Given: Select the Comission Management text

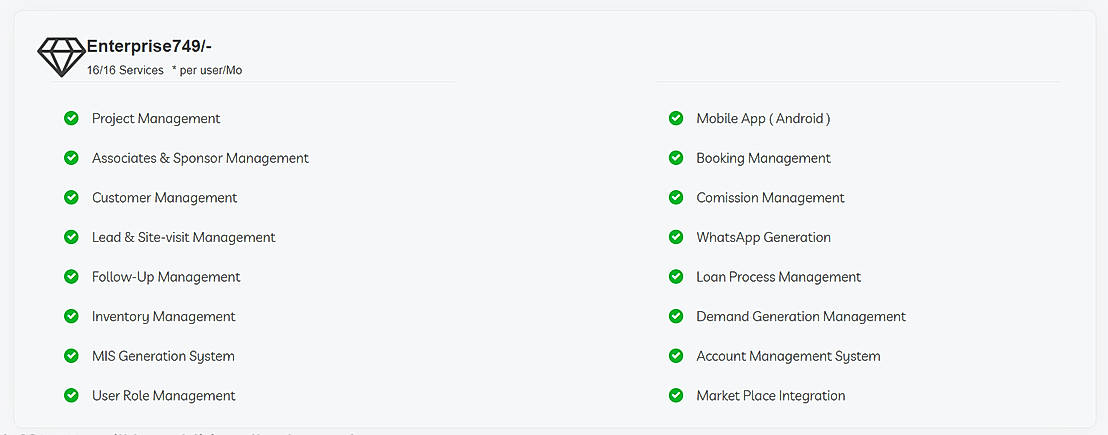Looking at the screenshot, I should pos(770,198).
